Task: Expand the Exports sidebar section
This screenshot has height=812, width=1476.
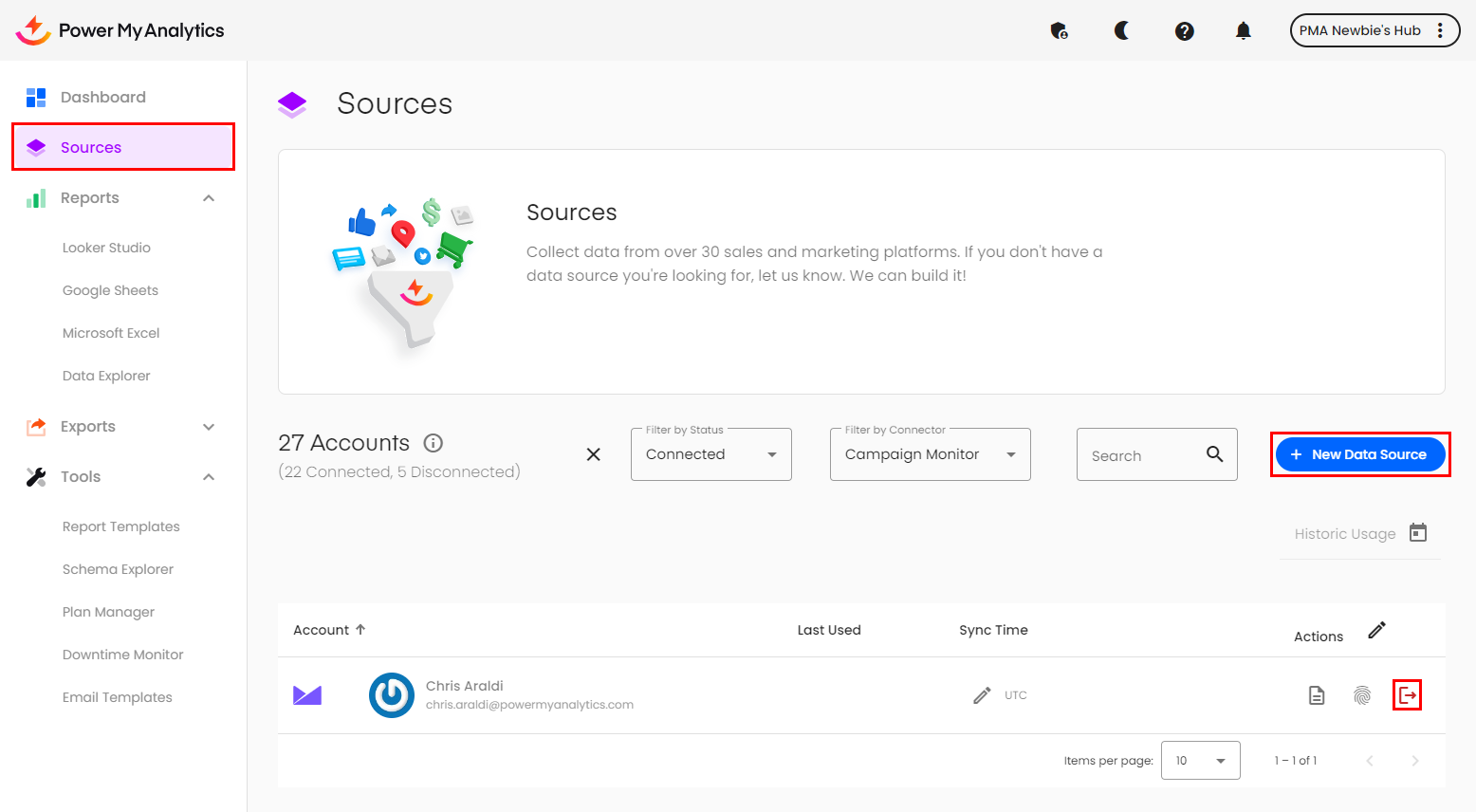Action: (x=209, y=427)
